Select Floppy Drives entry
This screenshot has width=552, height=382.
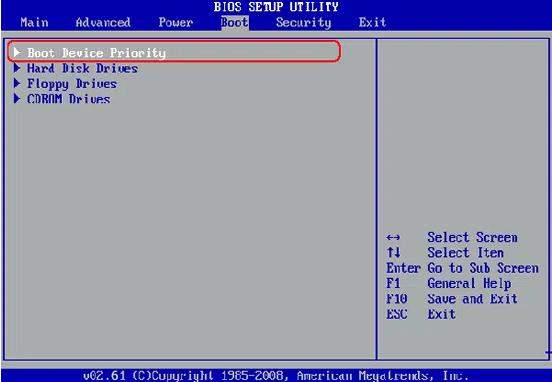[x=72, y=84]
